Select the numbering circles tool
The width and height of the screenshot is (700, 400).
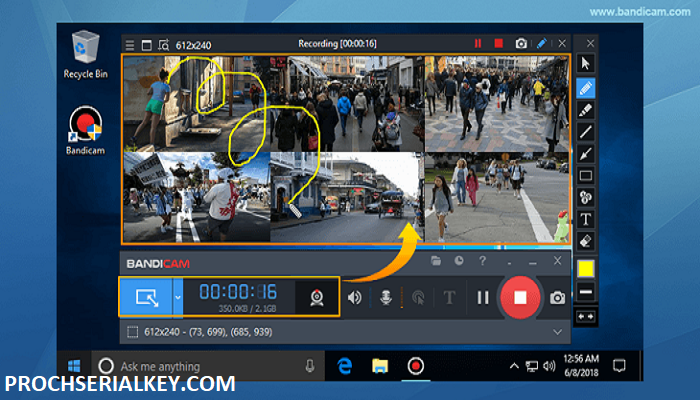[x=585, y=197]
